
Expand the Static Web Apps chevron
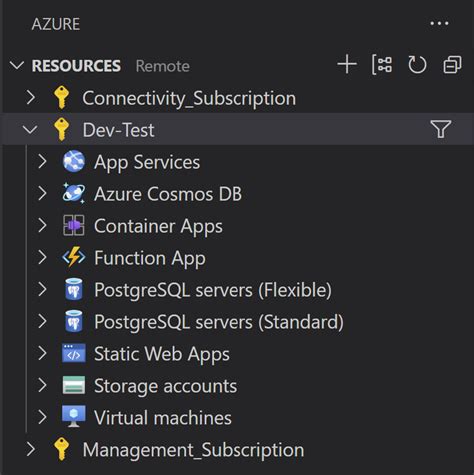pyautogui.click(x=42, y=353)
